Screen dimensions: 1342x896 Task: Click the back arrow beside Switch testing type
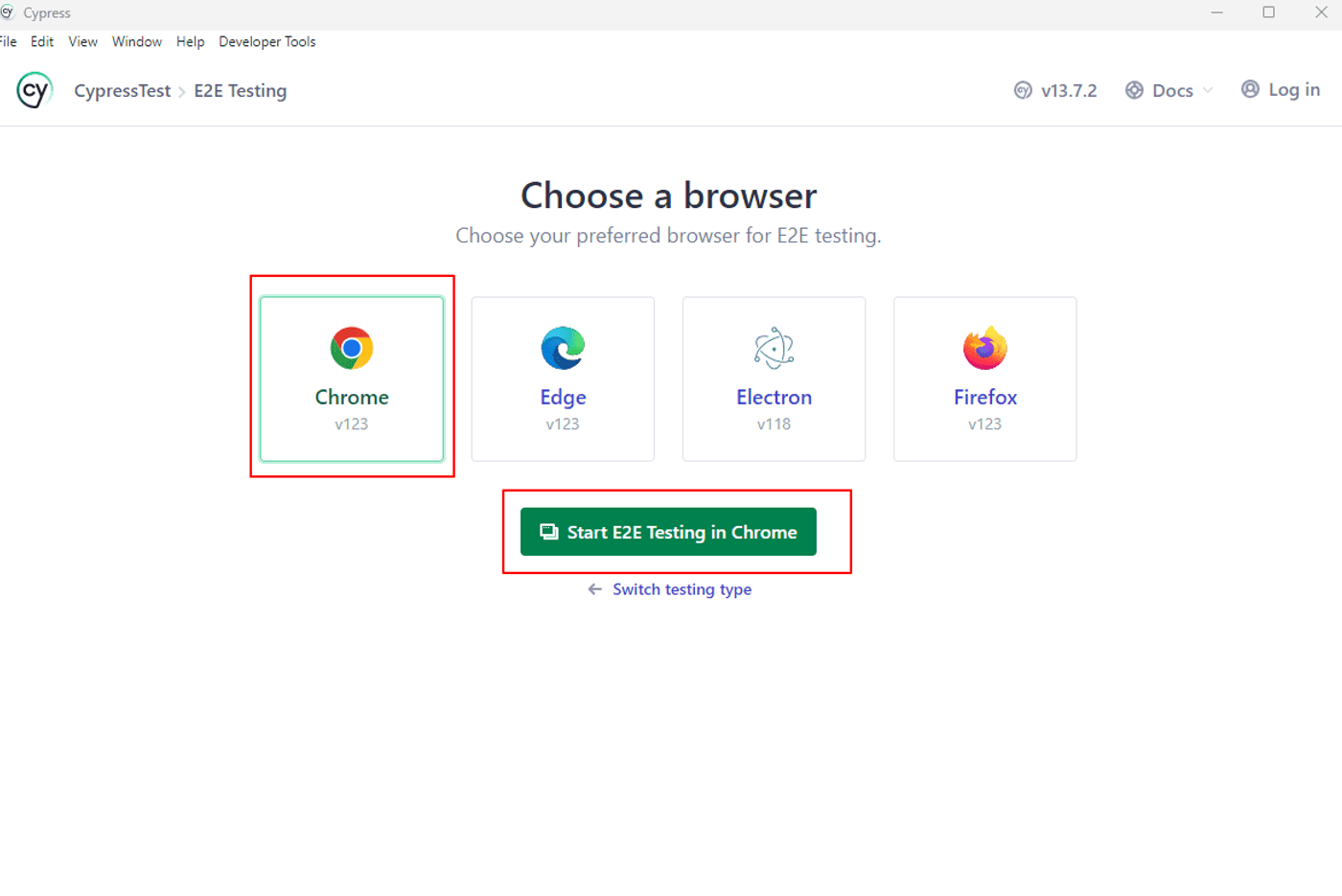595,589
